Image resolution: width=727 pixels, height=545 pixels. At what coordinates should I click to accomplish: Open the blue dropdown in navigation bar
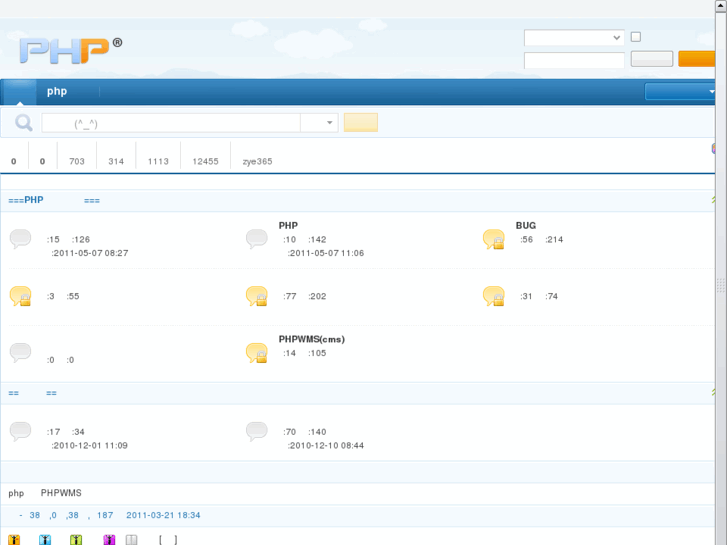click(682, 92)
